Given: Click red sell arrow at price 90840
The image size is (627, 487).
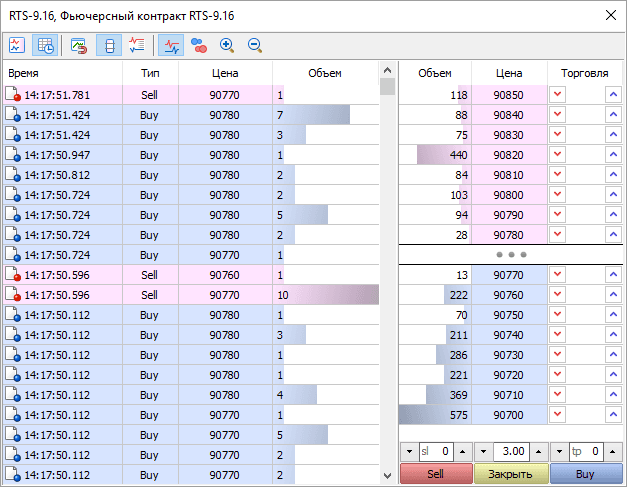Looking at the screenshot, I should point(557,115).
